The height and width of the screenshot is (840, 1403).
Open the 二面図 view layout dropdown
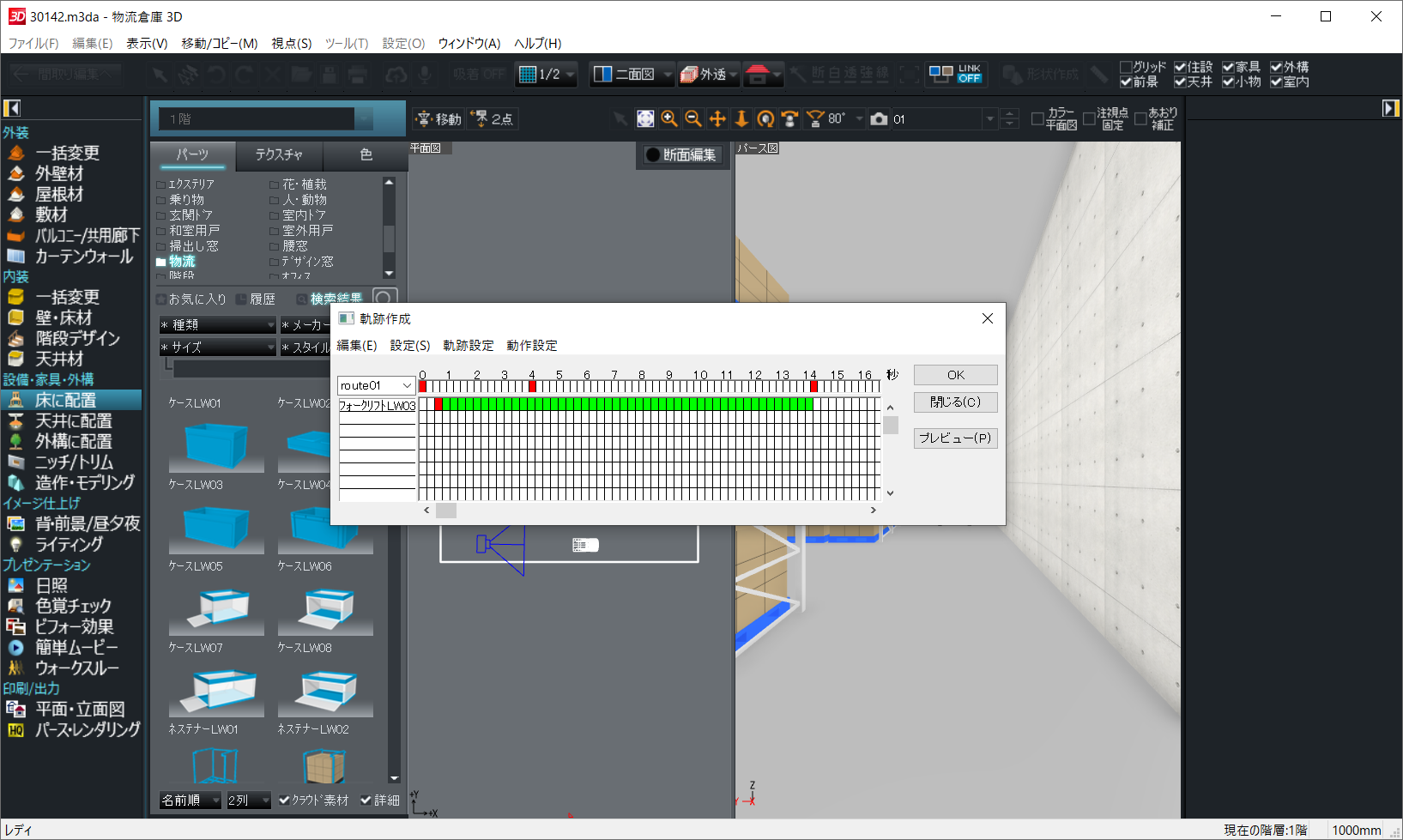click(x=668, y=75)
